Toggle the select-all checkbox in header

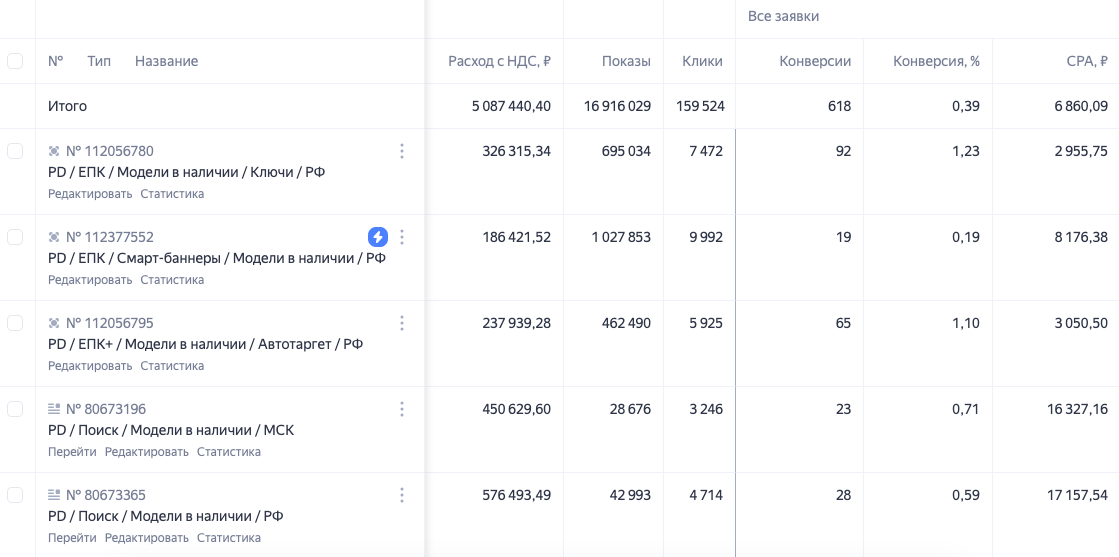click(x=15, y=61)
